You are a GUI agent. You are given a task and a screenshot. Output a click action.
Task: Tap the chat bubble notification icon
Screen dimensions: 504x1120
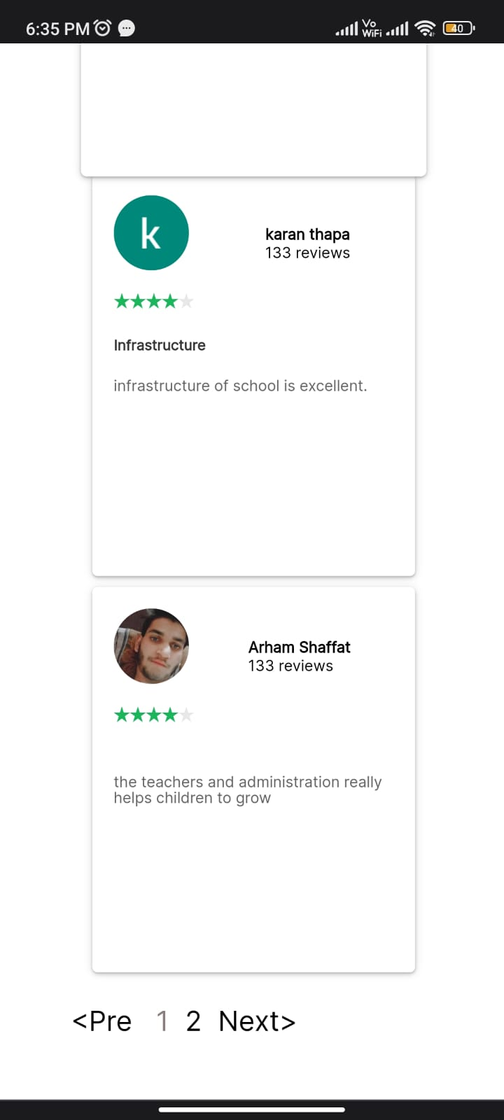126,28
